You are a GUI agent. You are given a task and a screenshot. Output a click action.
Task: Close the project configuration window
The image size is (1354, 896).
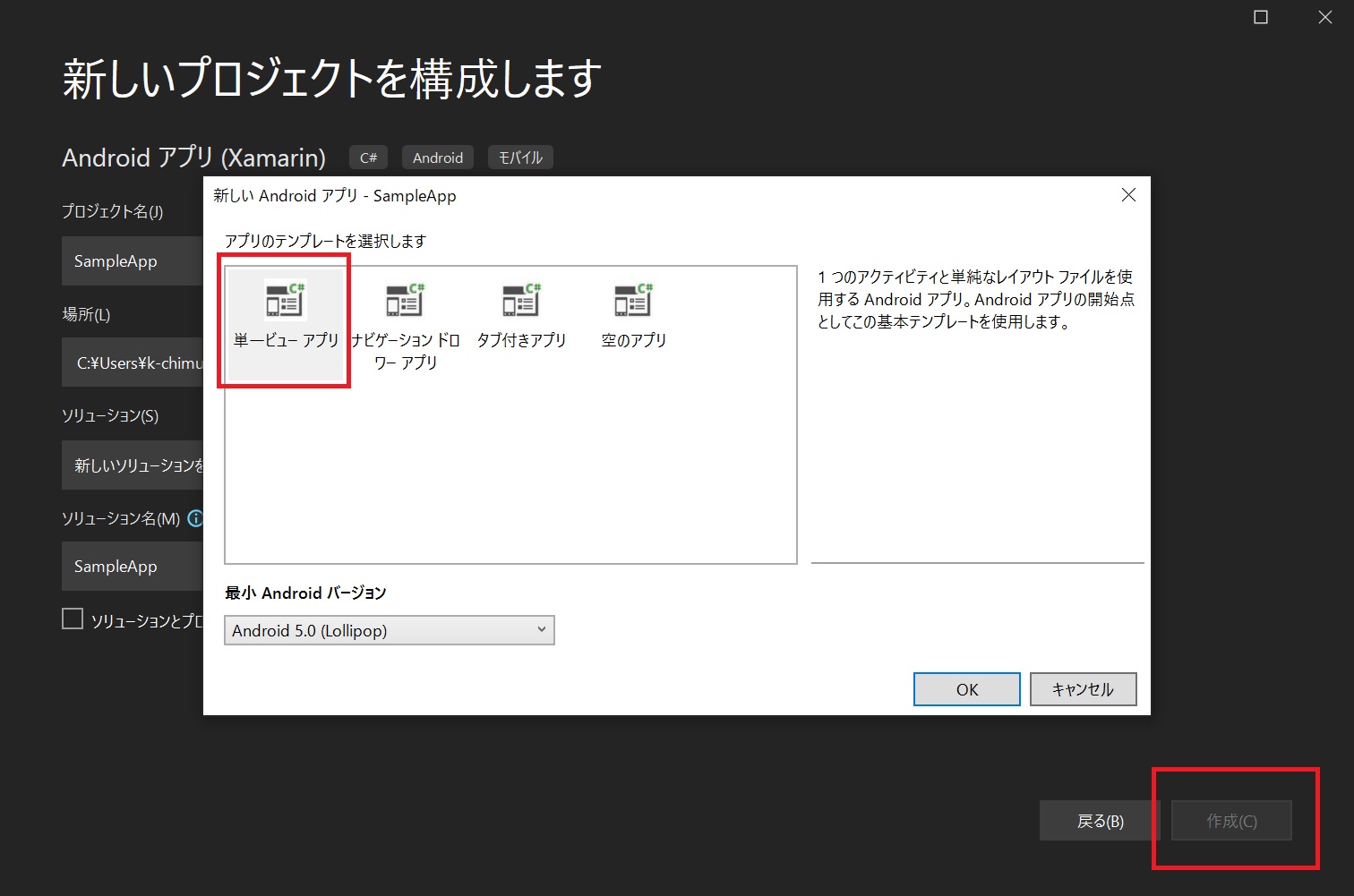coord(1325,17)
